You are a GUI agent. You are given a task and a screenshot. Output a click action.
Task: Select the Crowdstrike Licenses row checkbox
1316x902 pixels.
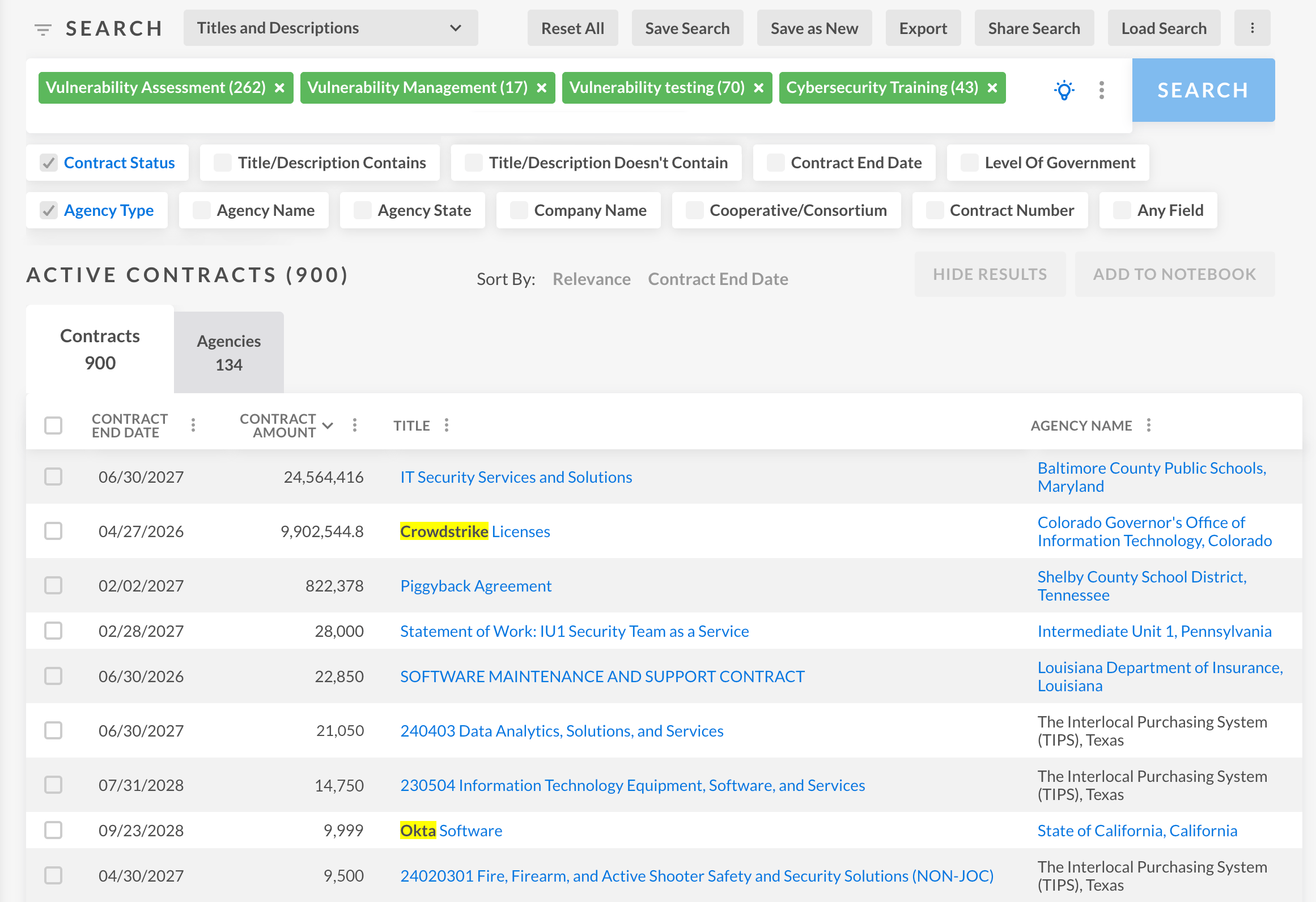pyautogui.click(x=53, y=531)
